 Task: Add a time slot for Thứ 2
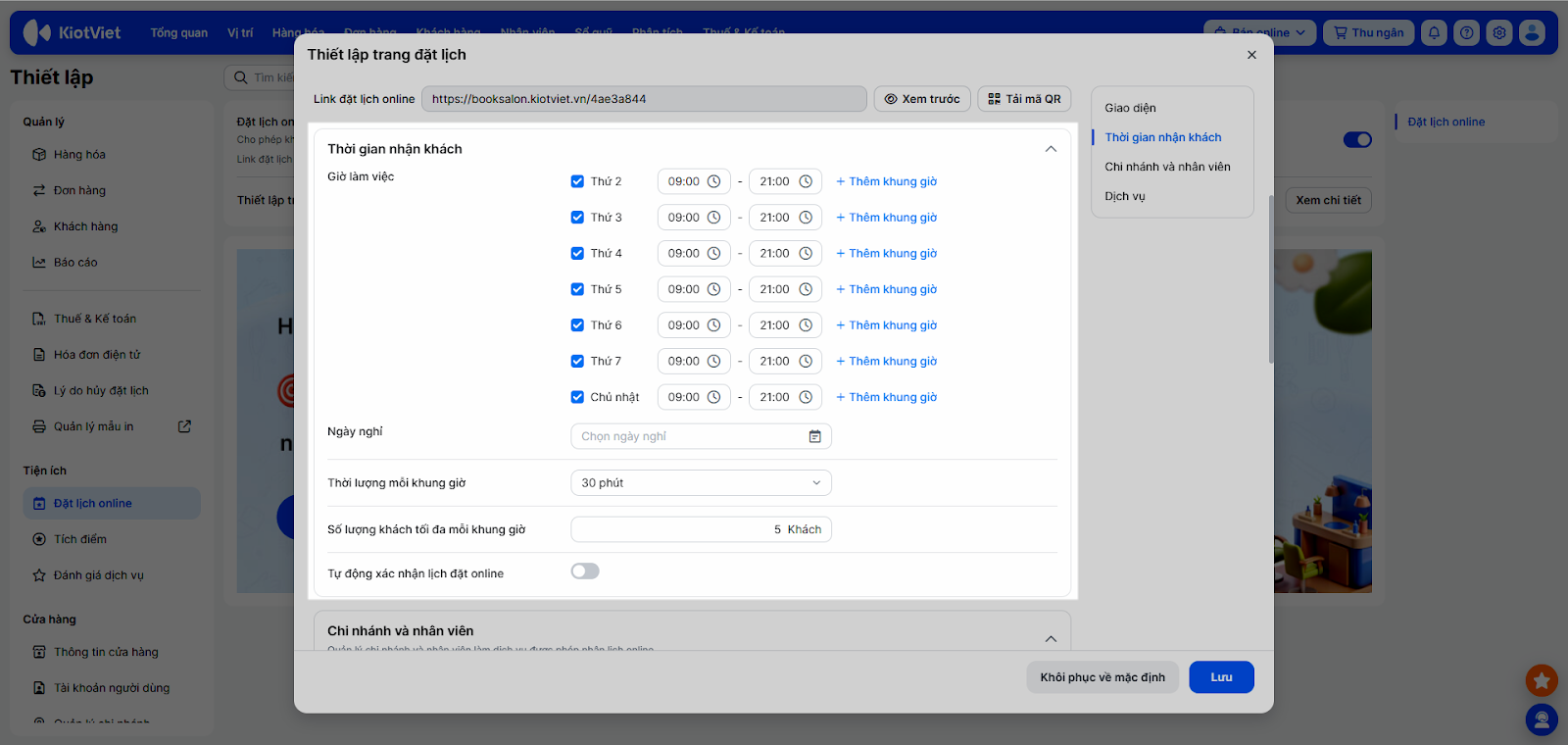pyautogui.click(x=887, y=181)
